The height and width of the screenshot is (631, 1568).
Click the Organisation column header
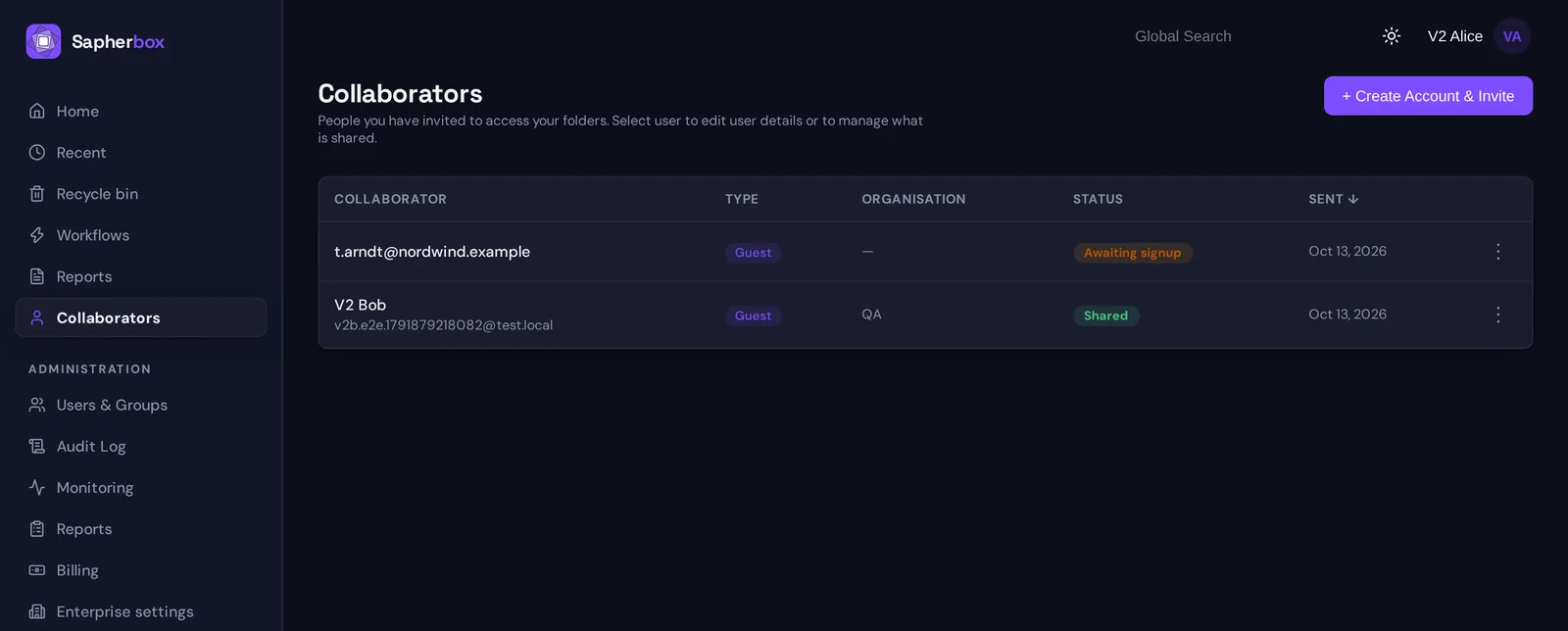[913, 199]
